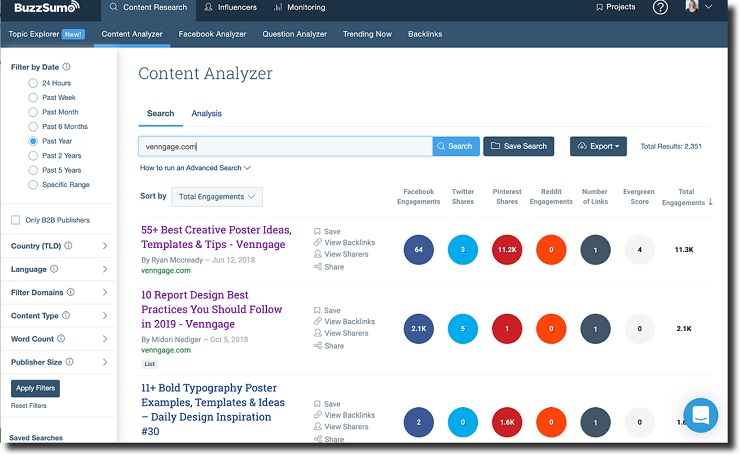This screenshot has height=455, width=740.
Task: Click the Apply Filters button
Action: (x=35, y=388)
